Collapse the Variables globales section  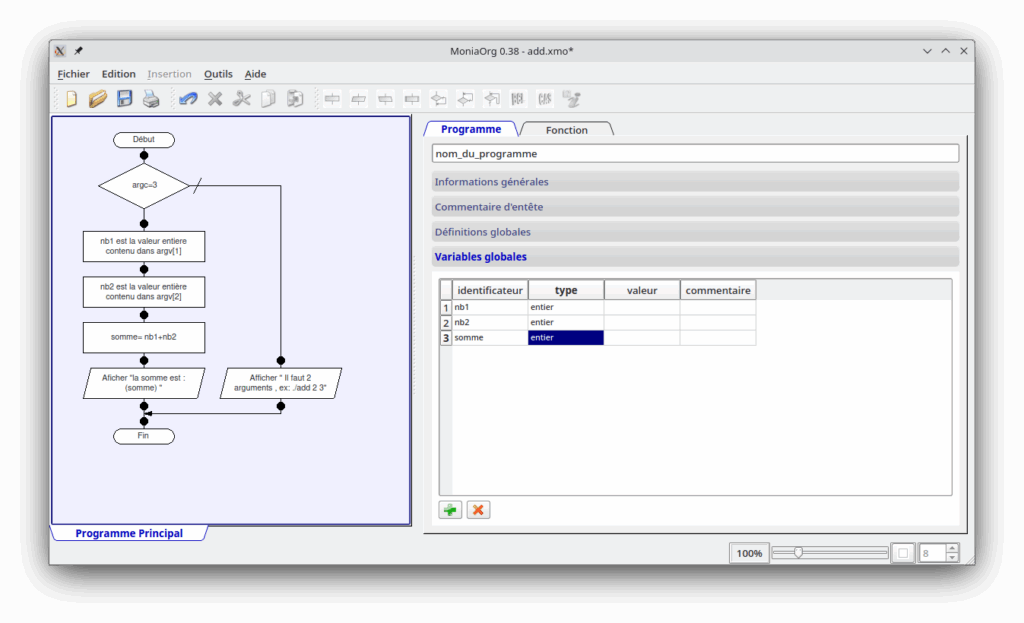694,257
